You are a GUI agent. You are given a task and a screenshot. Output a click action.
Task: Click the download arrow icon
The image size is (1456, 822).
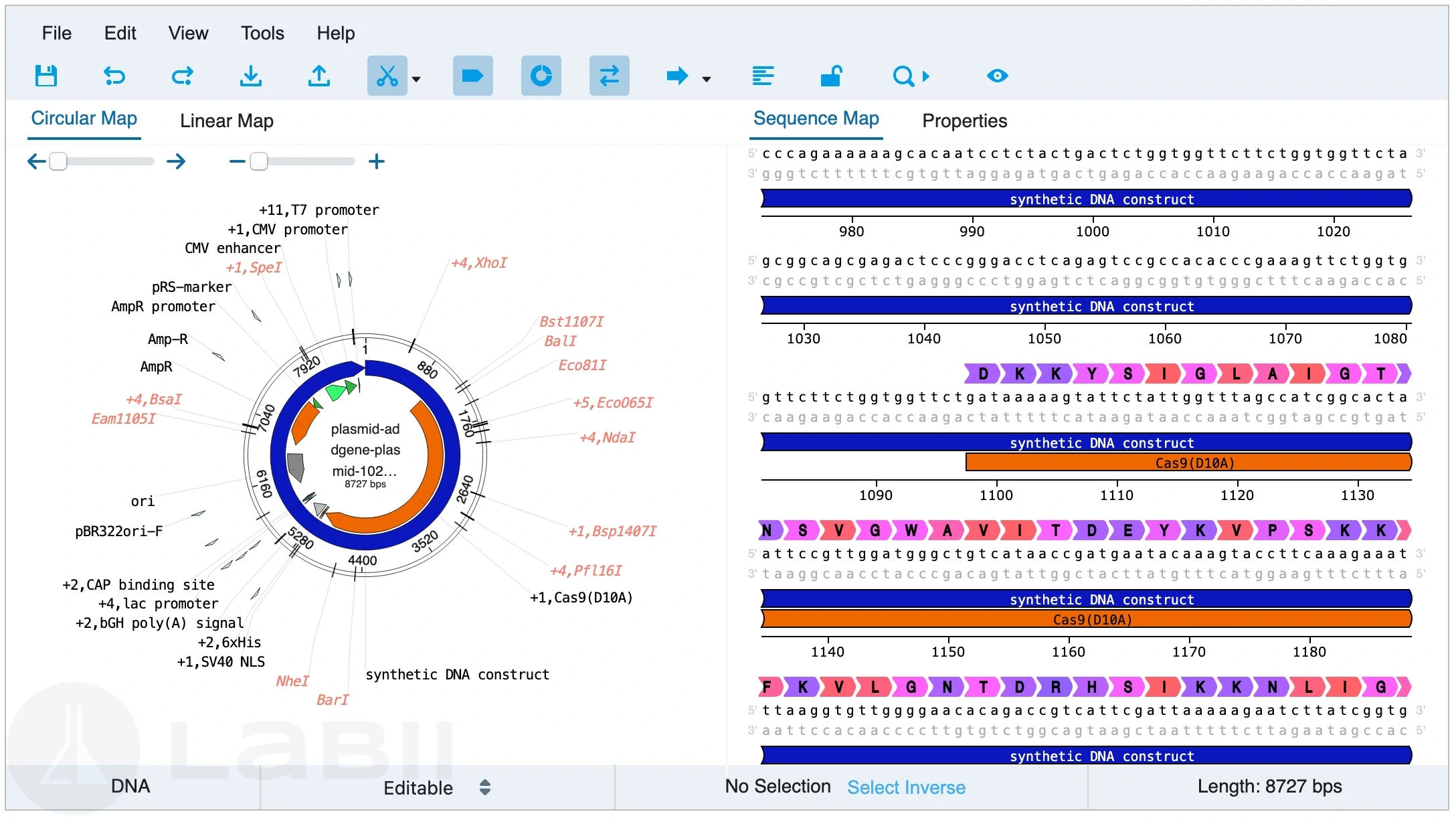tap(251, 76)
